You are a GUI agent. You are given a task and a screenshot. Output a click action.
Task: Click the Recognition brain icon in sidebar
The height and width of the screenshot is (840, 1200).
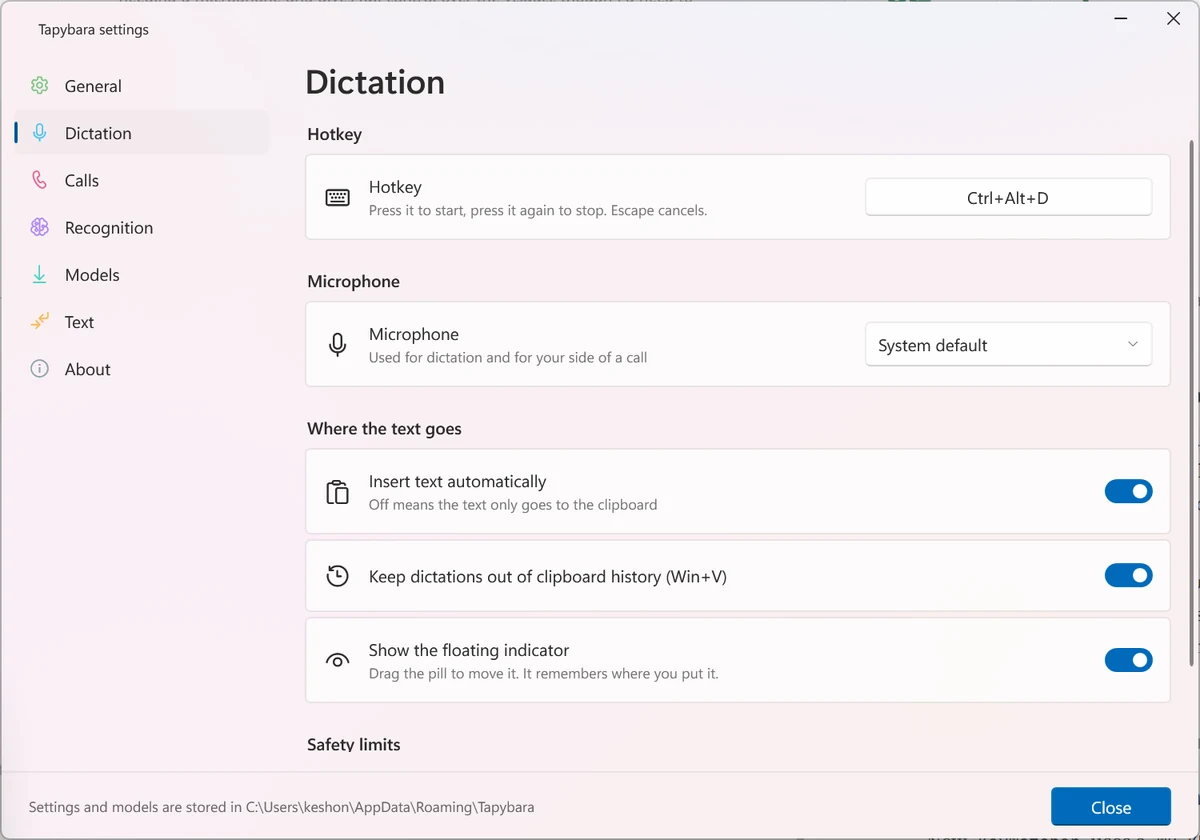coord(39,227)
